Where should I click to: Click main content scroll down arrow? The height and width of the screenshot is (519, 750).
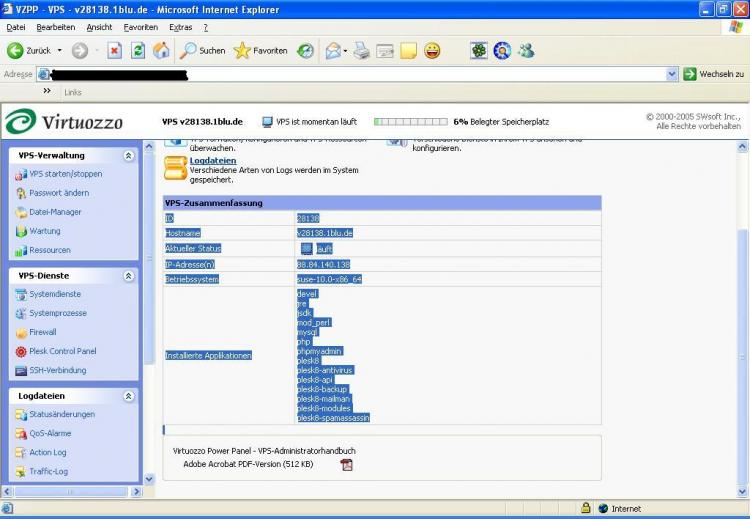click(x=742, y=491)
